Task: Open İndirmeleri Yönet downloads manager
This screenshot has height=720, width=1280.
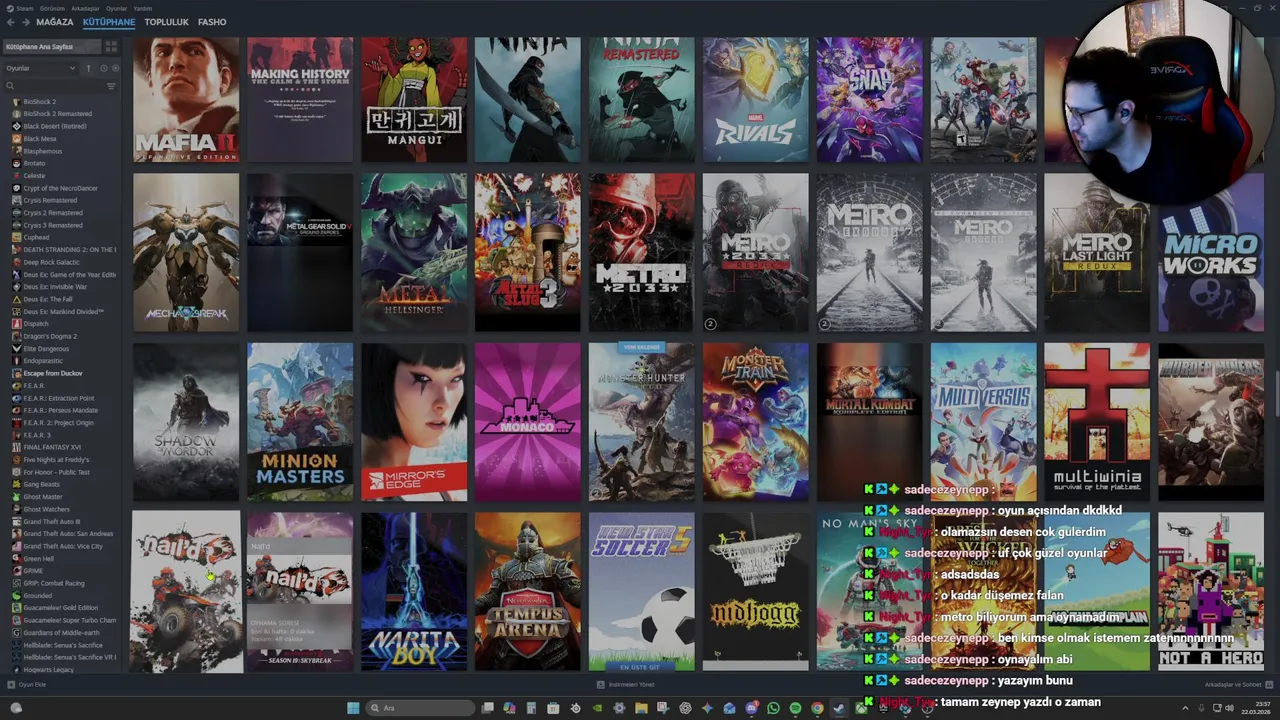Action: [625, 684]
